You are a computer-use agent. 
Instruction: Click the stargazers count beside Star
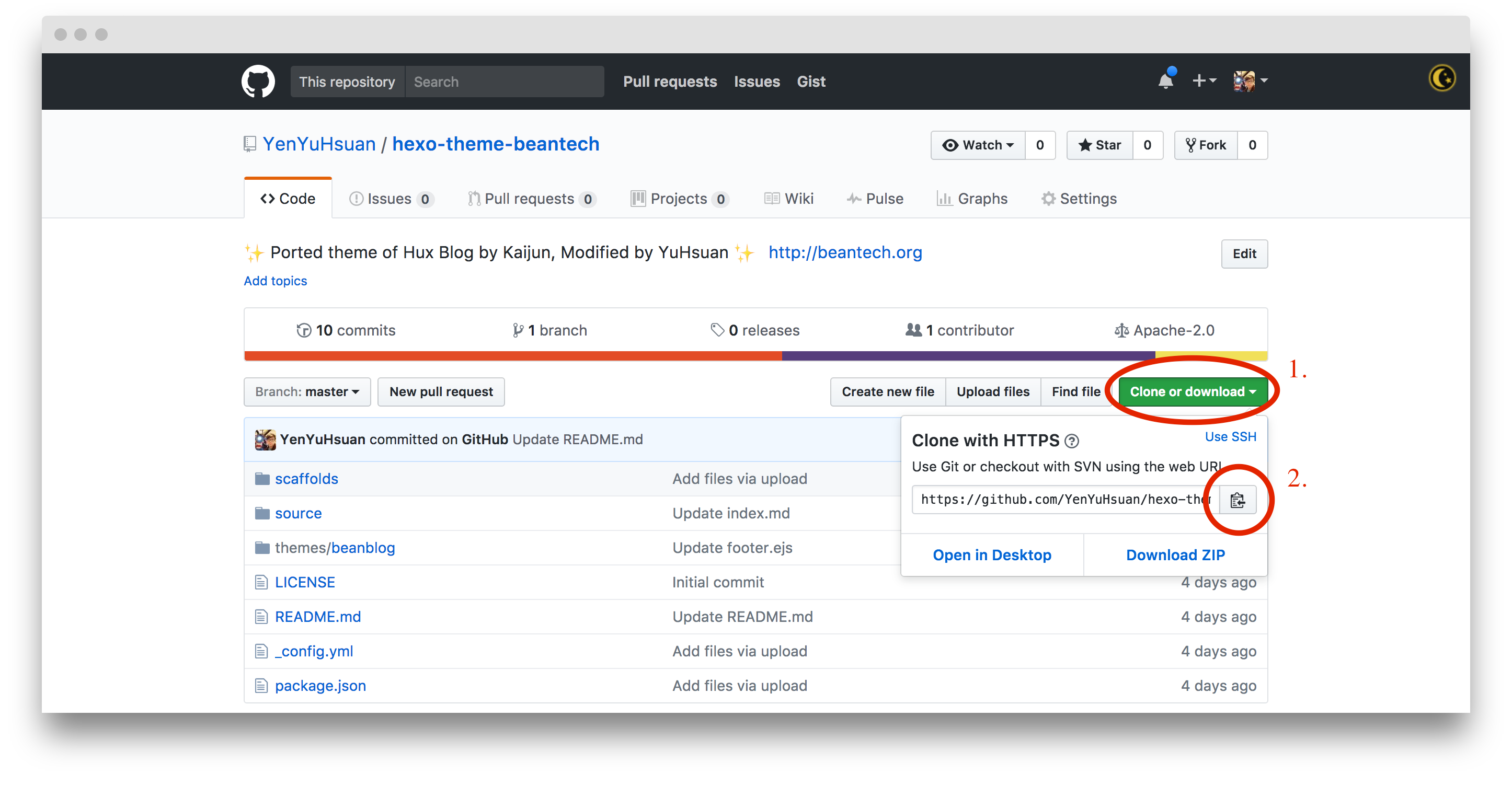tap(1148, 145)
